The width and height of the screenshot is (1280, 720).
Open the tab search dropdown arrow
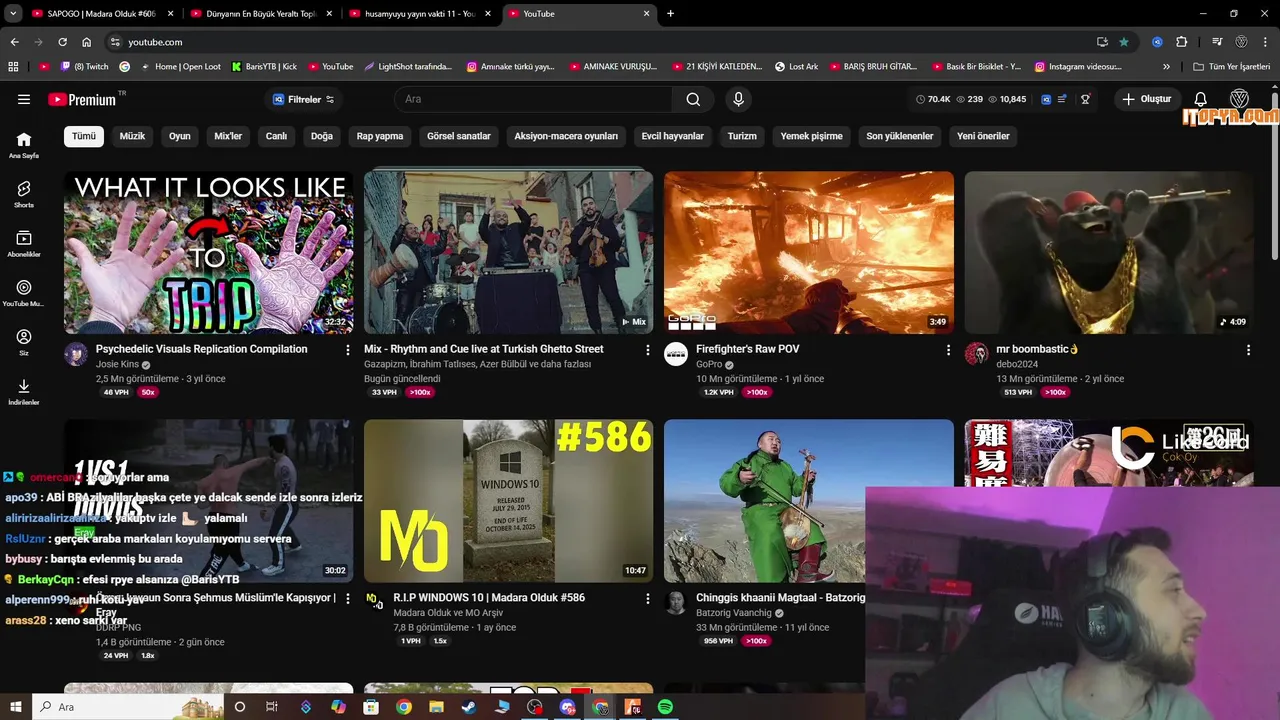pos(13,13)
